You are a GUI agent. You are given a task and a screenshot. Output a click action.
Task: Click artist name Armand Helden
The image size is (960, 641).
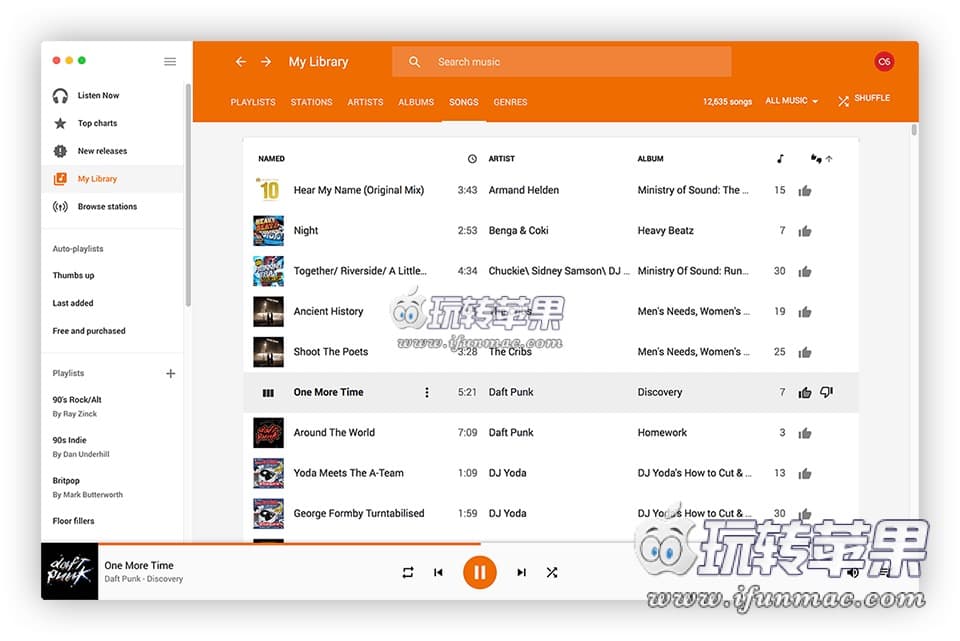(523, 190)
